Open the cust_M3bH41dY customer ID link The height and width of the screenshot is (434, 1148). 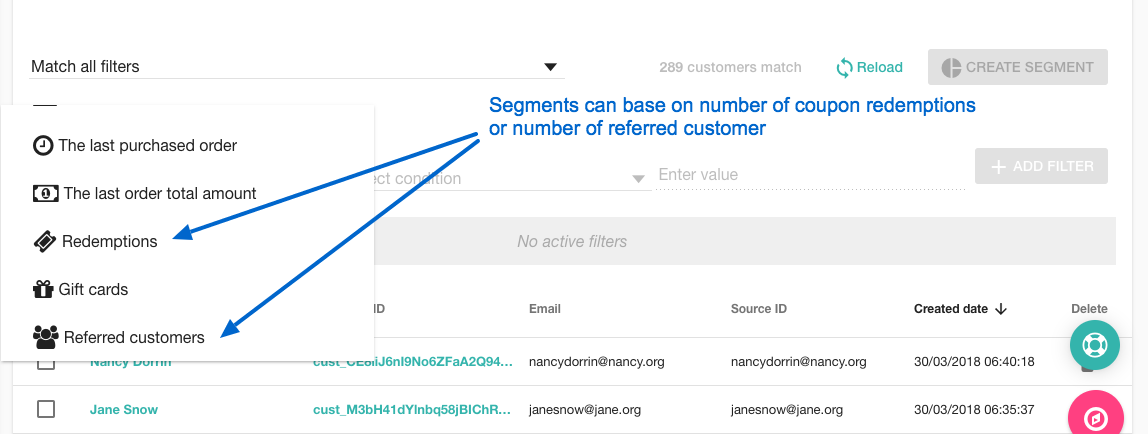point(413,410)
